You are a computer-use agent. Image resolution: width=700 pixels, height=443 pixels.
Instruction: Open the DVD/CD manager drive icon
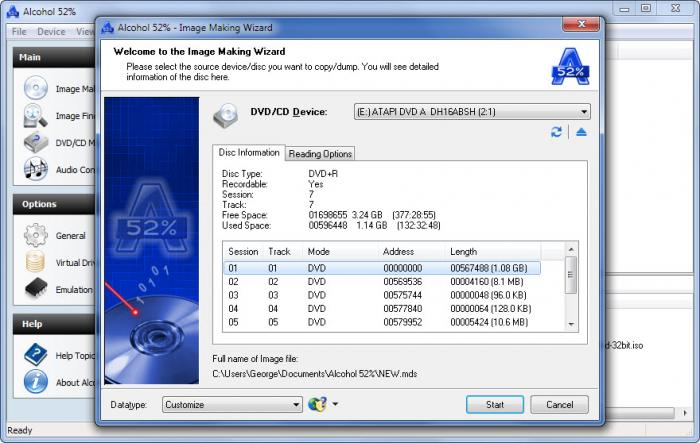(x=36, y=142)
